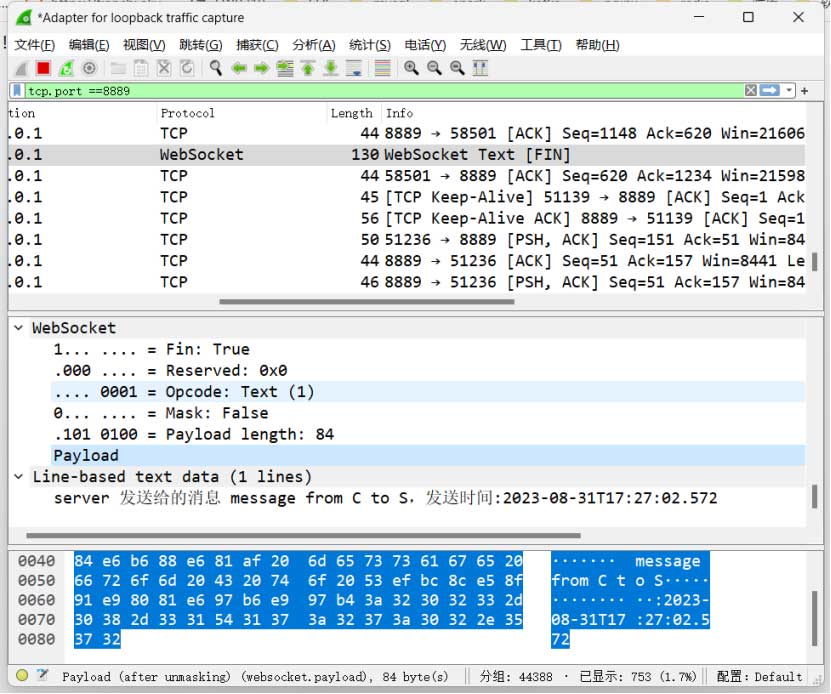831x694 pixels.
Task: Apply the display filter arrow button
Action: [770, 91]
